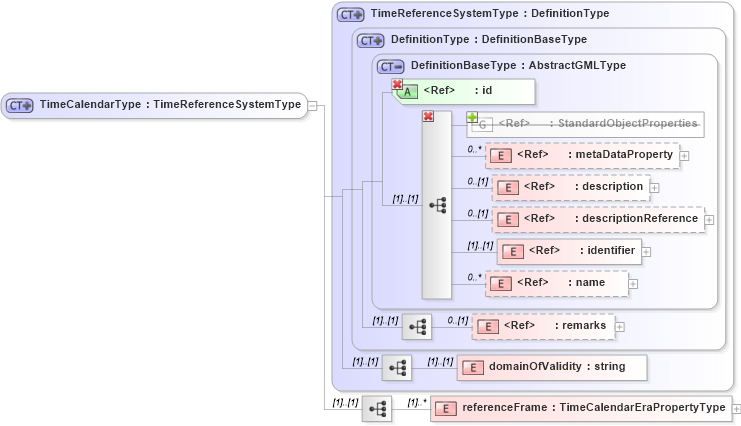Image resolution: width=741 pixels, height=426 pixels.
Task: Select the identifier element label
Action: coord(582,251)
